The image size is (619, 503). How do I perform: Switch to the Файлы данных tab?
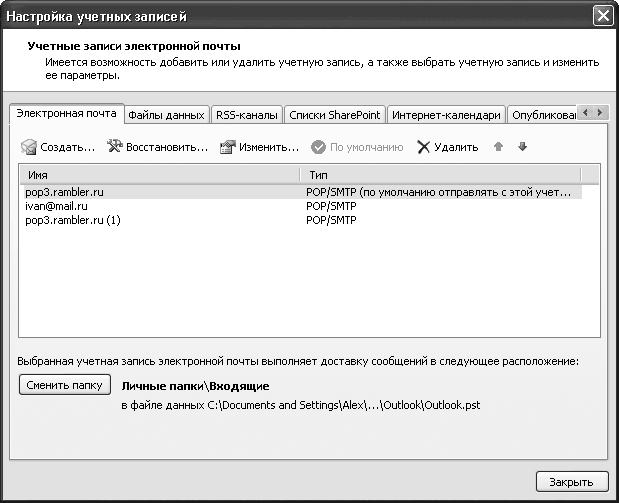tap(168, 115)
